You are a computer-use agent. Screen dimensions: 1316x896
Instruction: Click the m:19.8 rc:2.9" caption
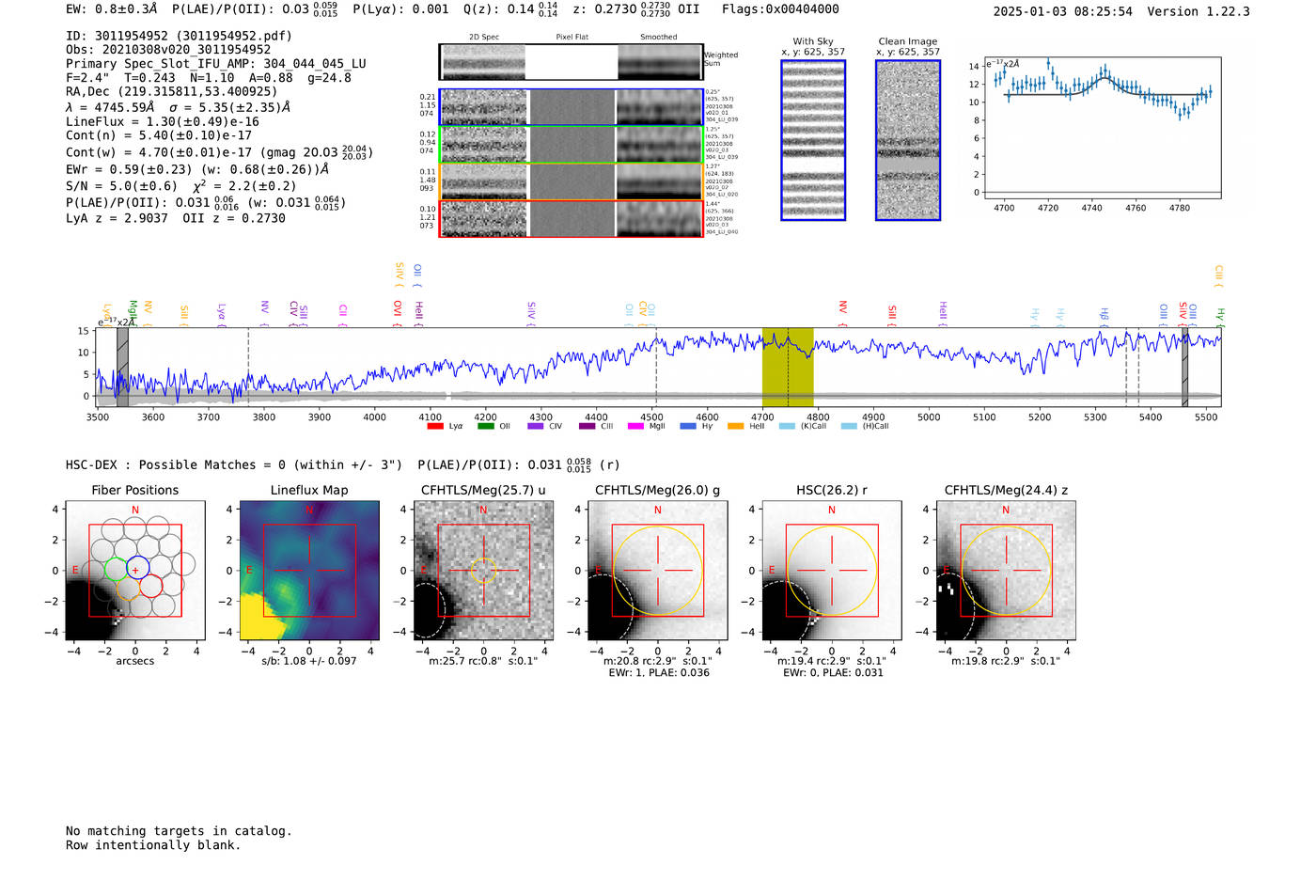(x=1006, y=661)
